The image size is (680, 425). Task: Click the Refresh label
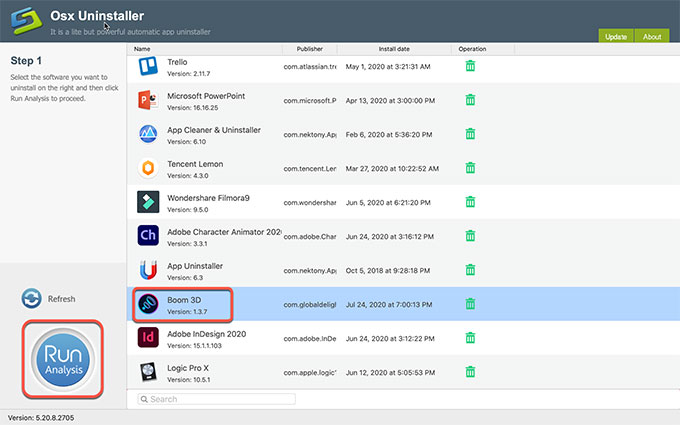click(62, 299)
